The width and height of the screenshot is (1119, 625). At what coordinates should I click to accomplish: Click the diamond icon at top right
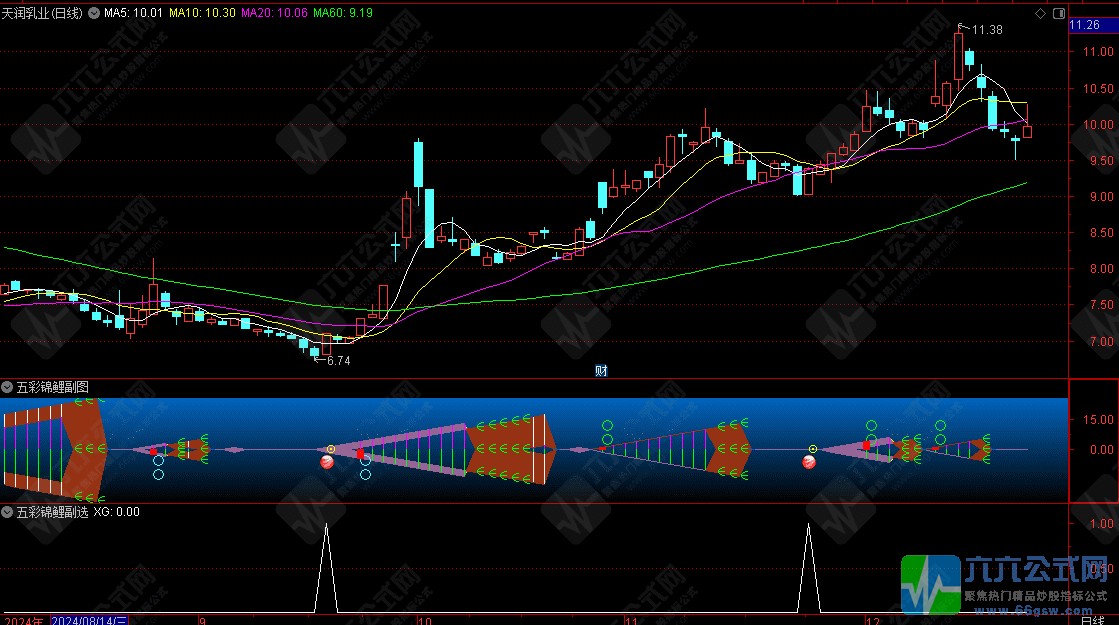pos(1041,13)
